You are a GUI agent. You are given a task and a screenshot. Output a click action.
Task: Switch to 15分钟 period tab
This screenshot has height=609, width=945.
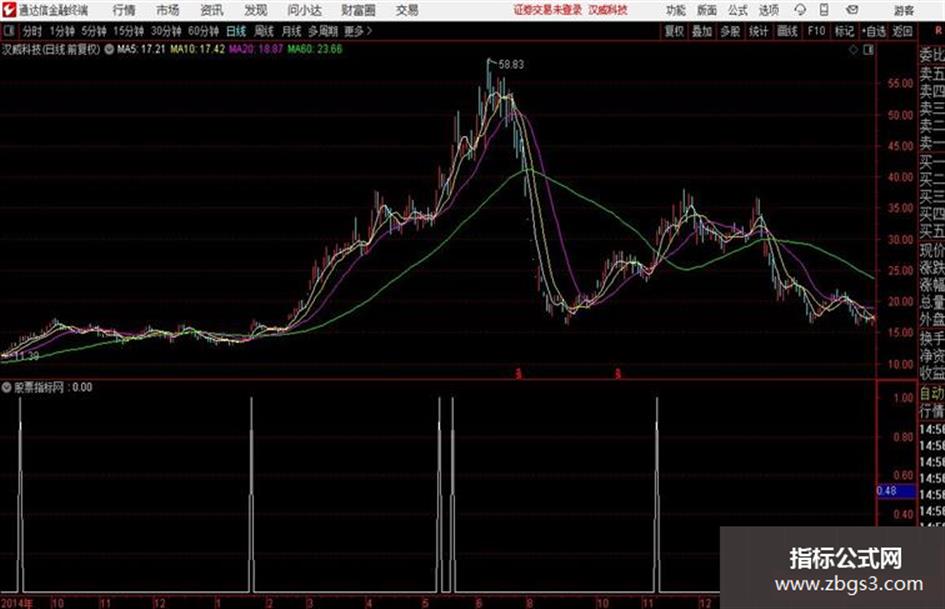coord(129,31)
